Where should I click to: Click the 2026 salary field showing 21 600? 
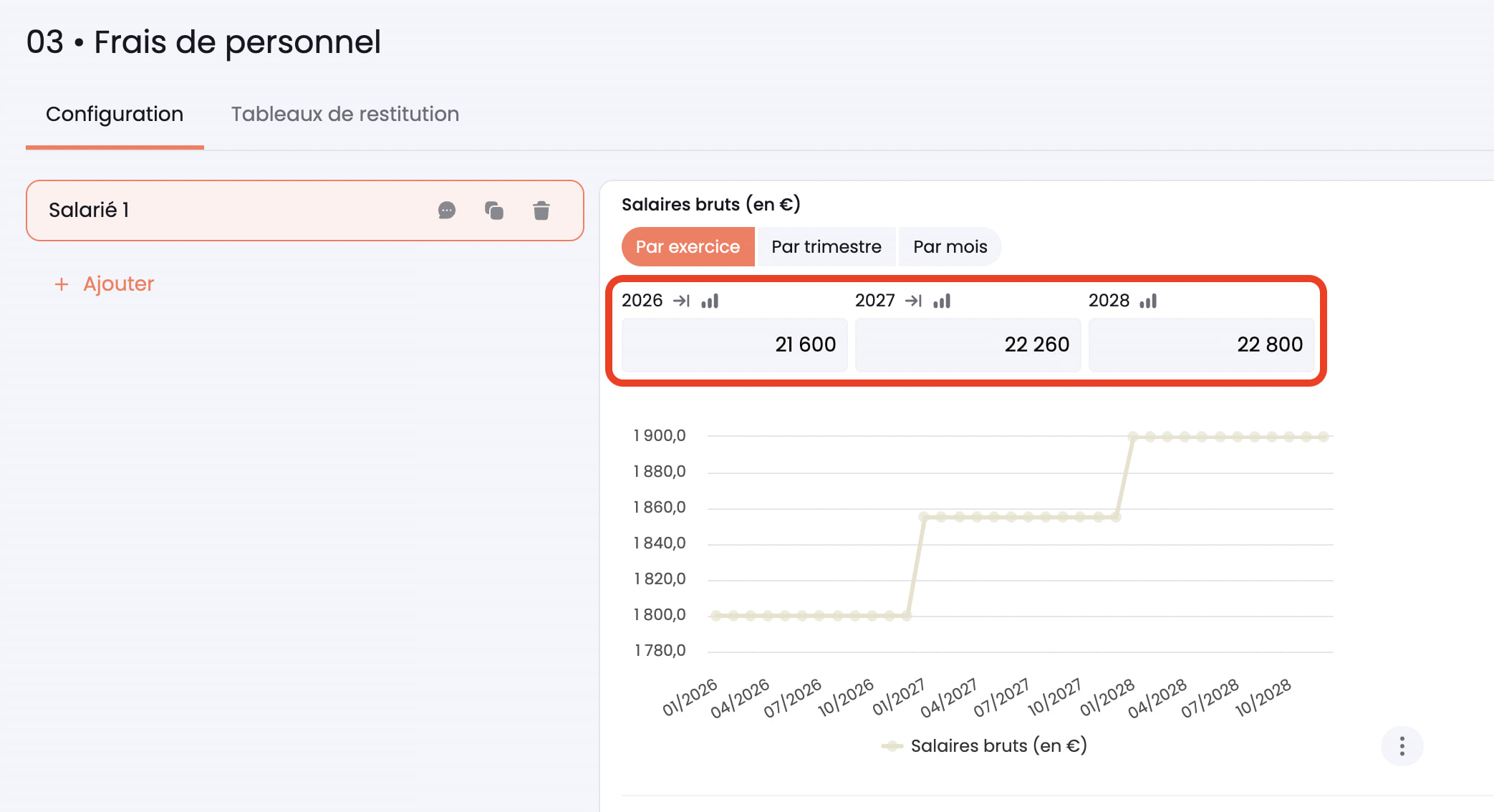click(734, 344)
